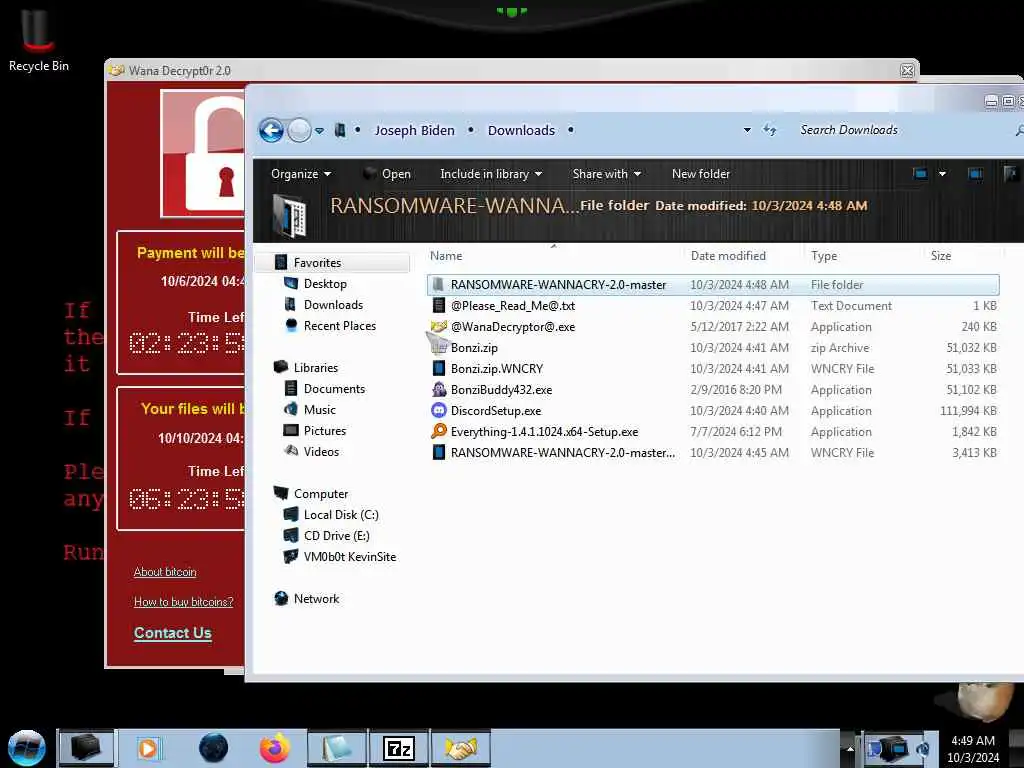Click the Explorer forward arrow button
The width and height of the screenshot is (1024, 768).
coord(299,131)
